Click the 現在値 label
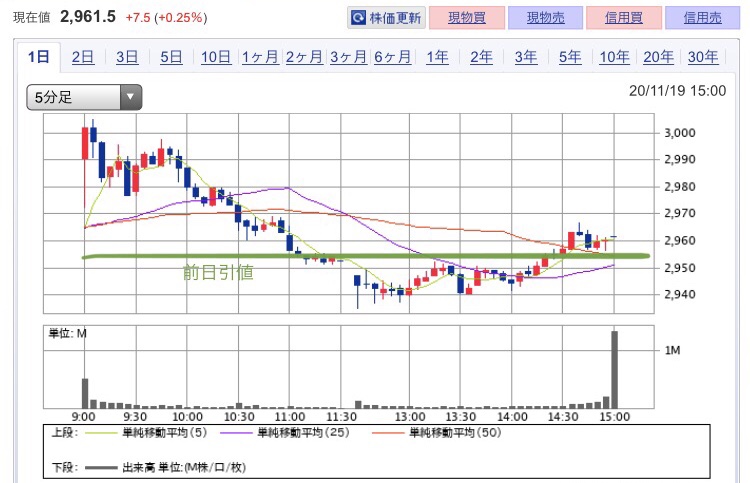 (x=32, y=18)
